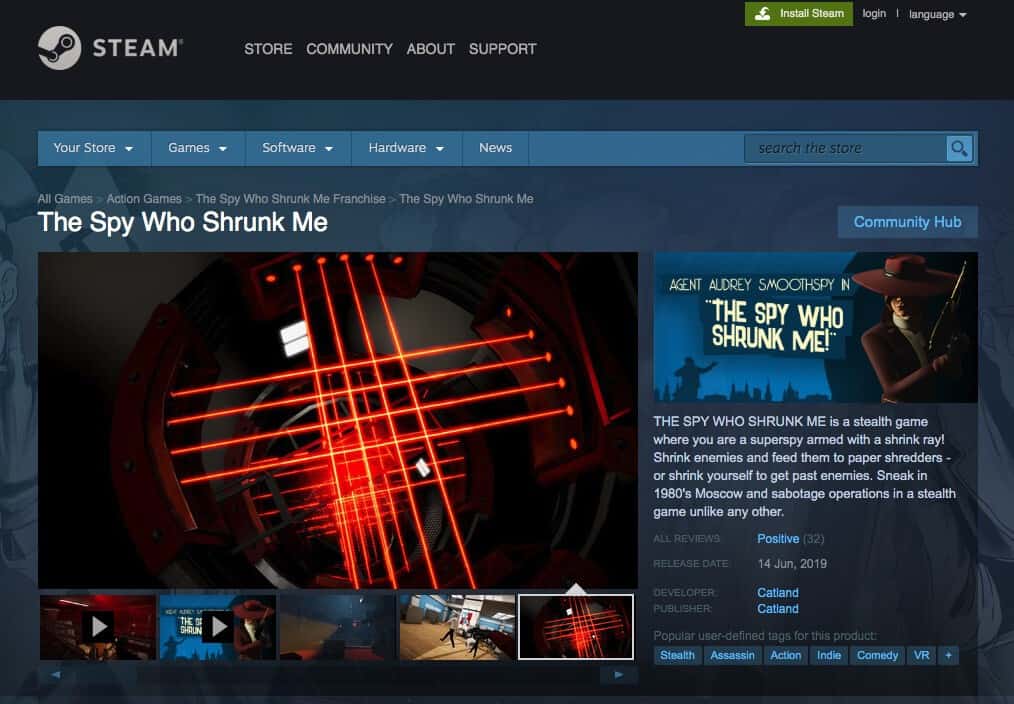
Task: Open the language dropdown
Action: tap(937, 14)
